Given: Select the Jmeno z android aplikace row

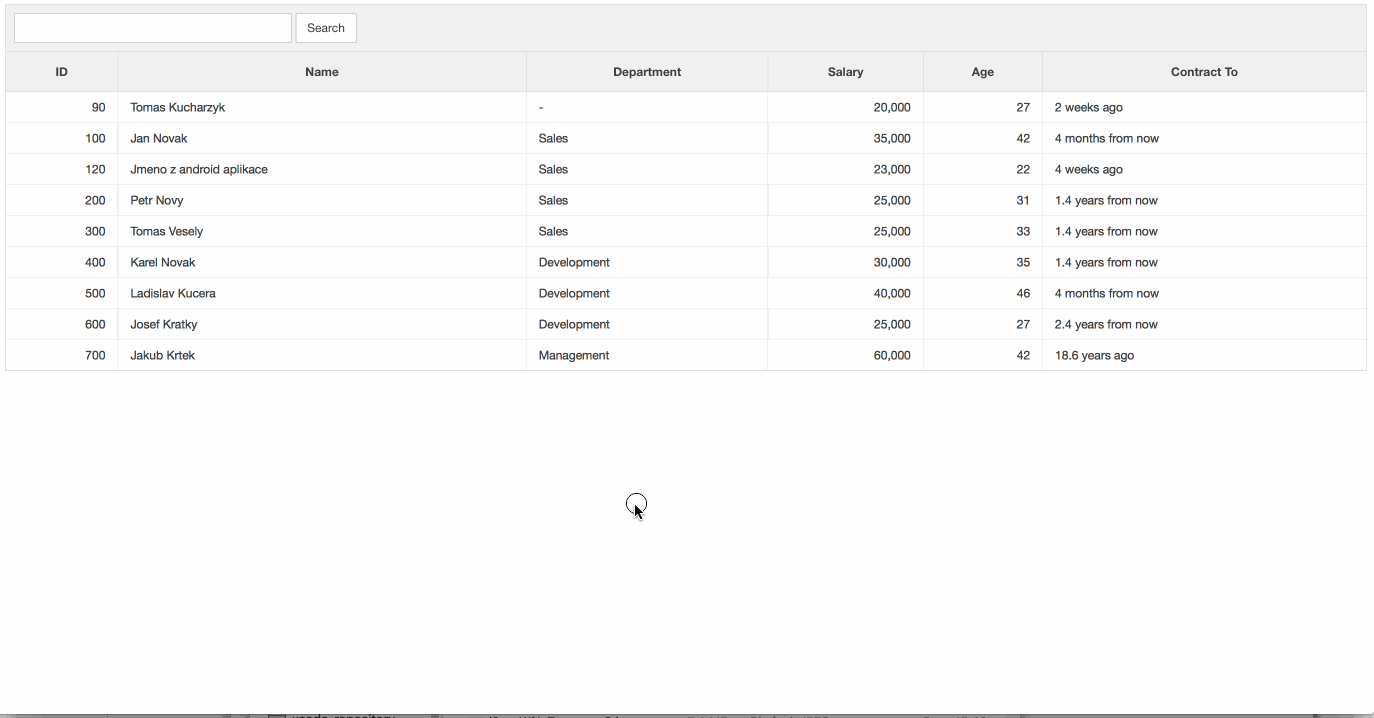Looking at the screenshot, I should pyautogui.click(x=199, y=169).
